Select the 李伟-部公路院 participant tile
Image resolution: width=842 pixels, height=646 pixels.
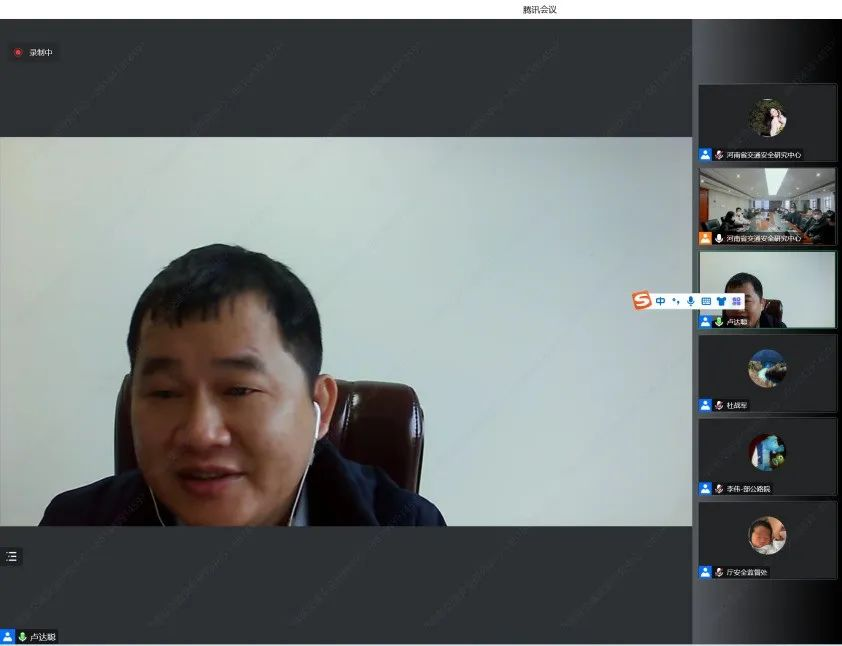coord(767,455)
